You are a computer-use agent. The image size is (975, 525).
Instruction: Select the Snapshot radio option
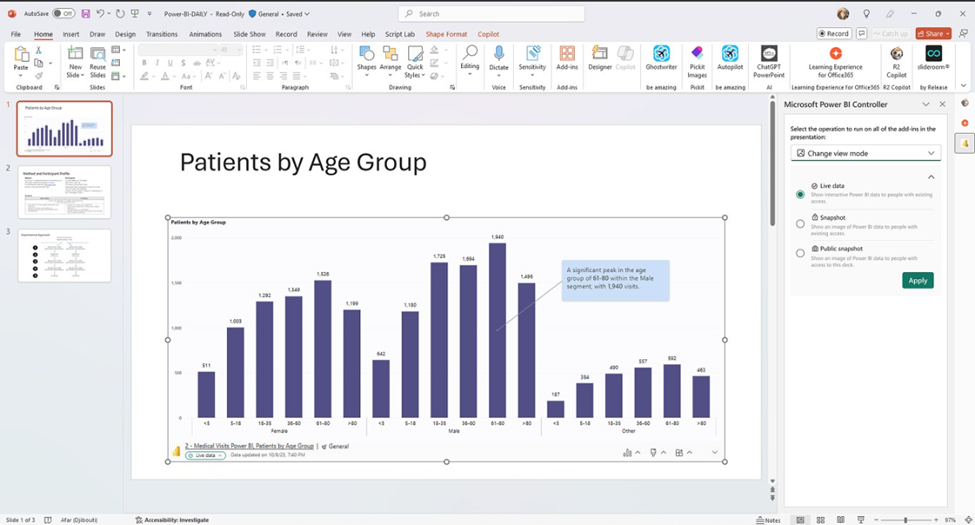[800, 224]
